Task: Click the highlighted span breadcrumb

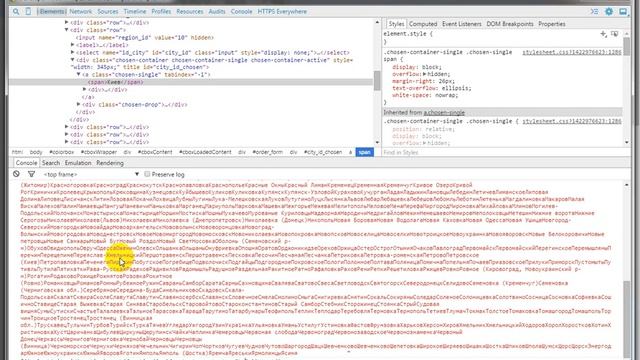Action: pyautogui.click(x=364, y=152)
